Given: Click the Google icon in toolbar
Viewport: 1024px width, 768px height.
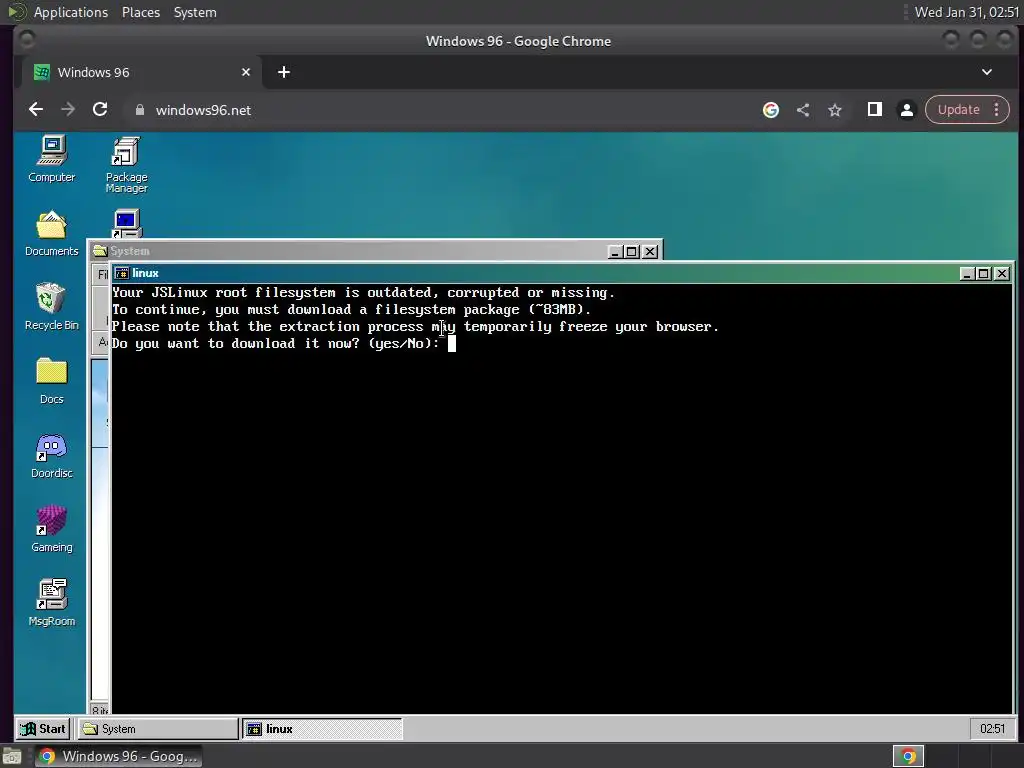Looking at the screenshot, I should click(771, 110).
